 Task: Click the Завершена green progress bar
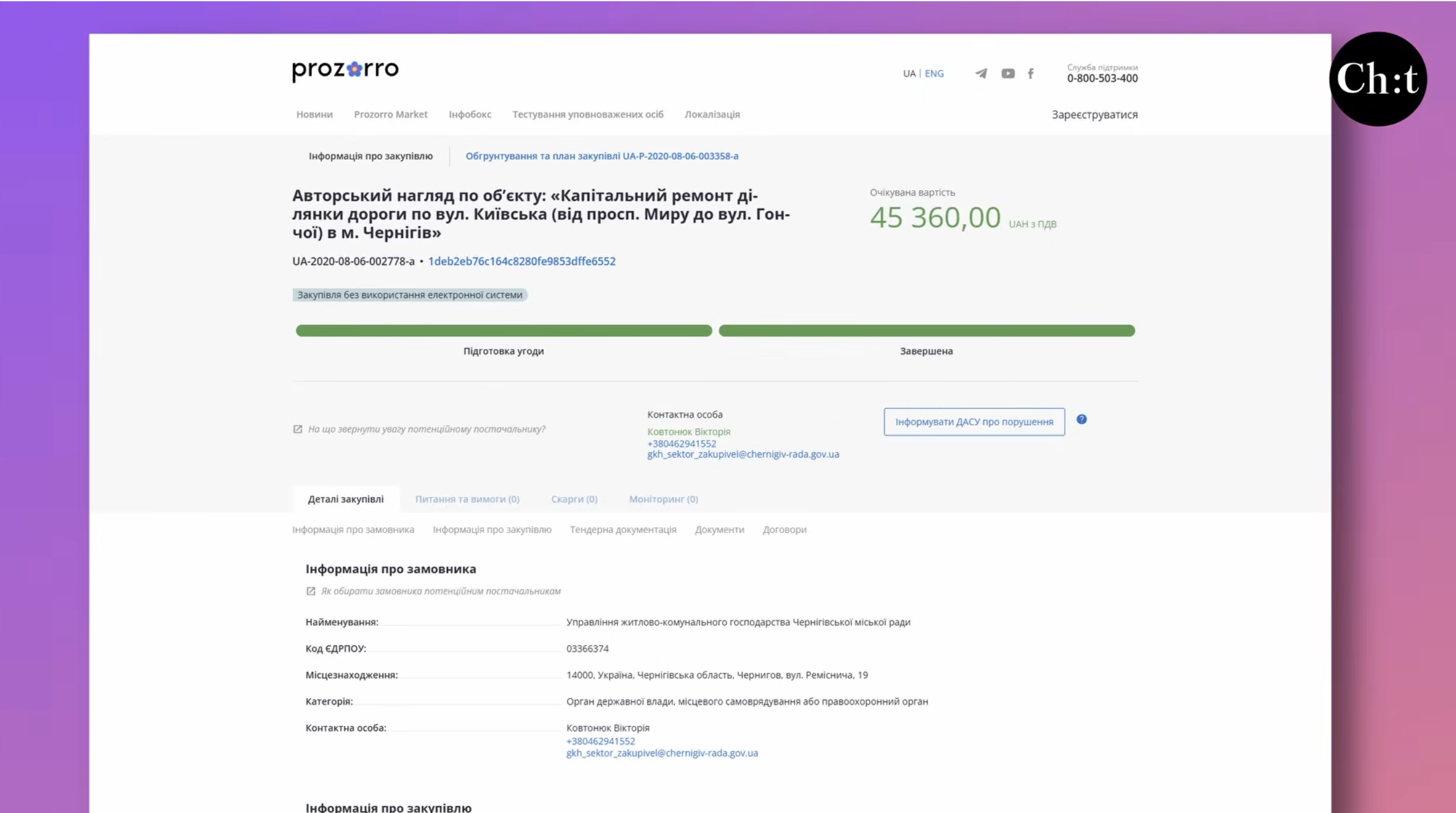pos(927,331)
